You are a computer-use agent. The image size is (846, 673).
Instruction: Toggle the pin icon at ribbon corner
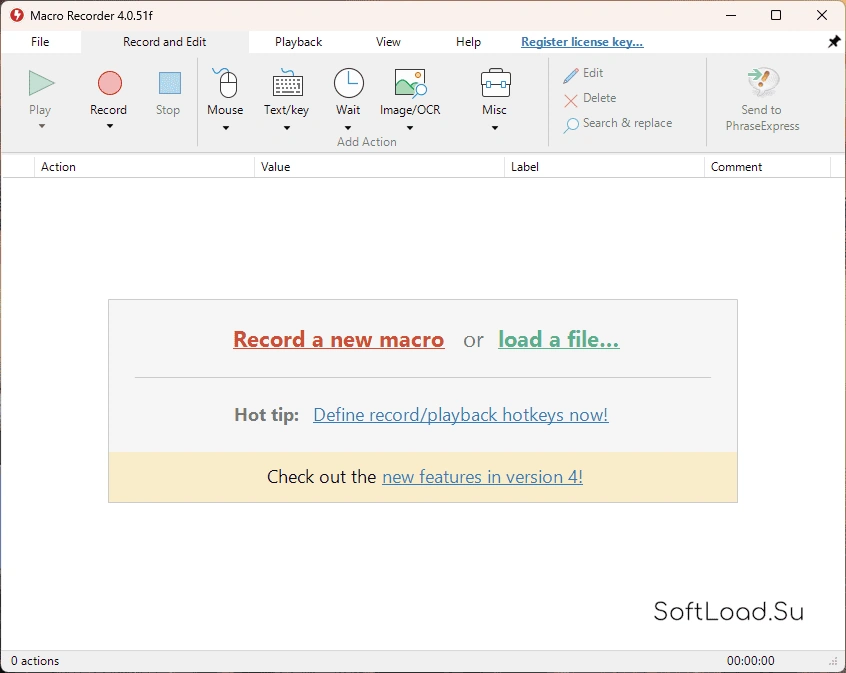click(834, 42)
